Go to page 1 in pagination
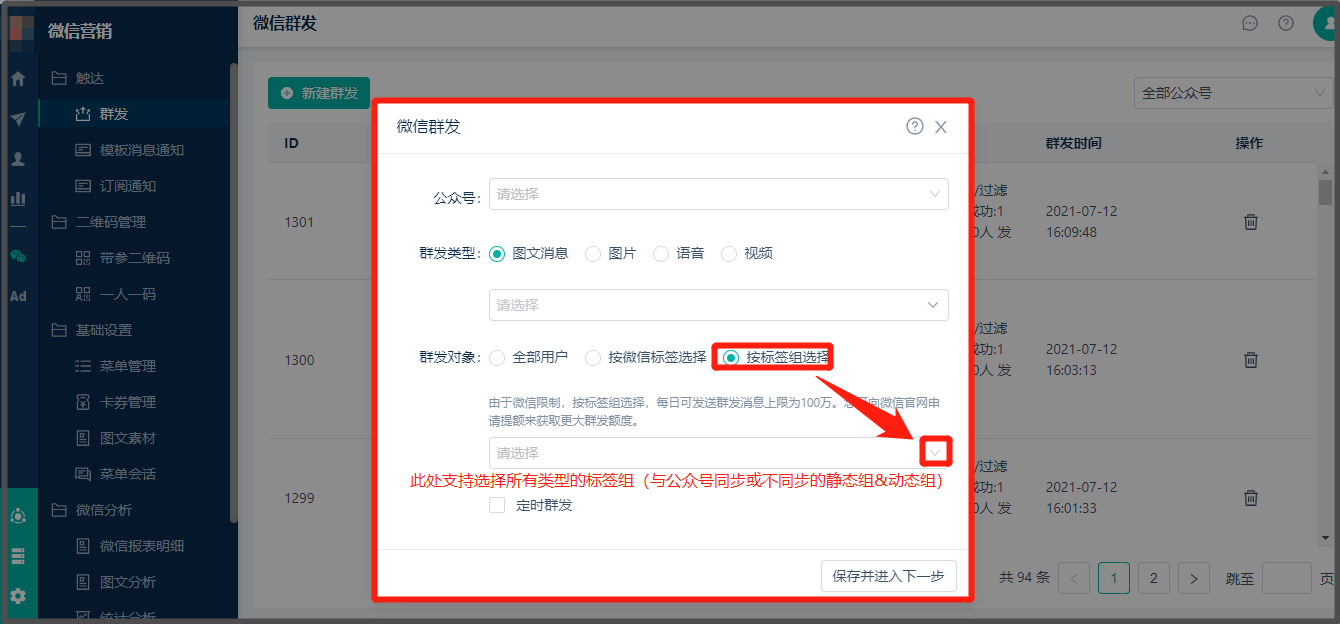This screenshot has height=624, width=1340. [1114, 578]
